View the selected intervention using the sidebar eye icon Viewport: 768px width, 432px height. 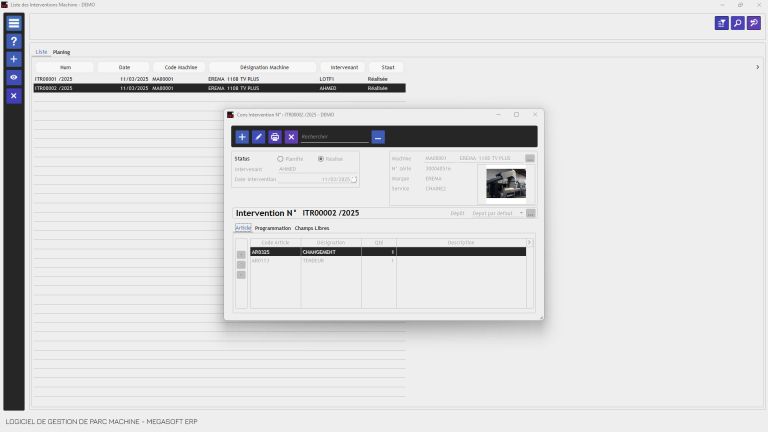(14, 77)
